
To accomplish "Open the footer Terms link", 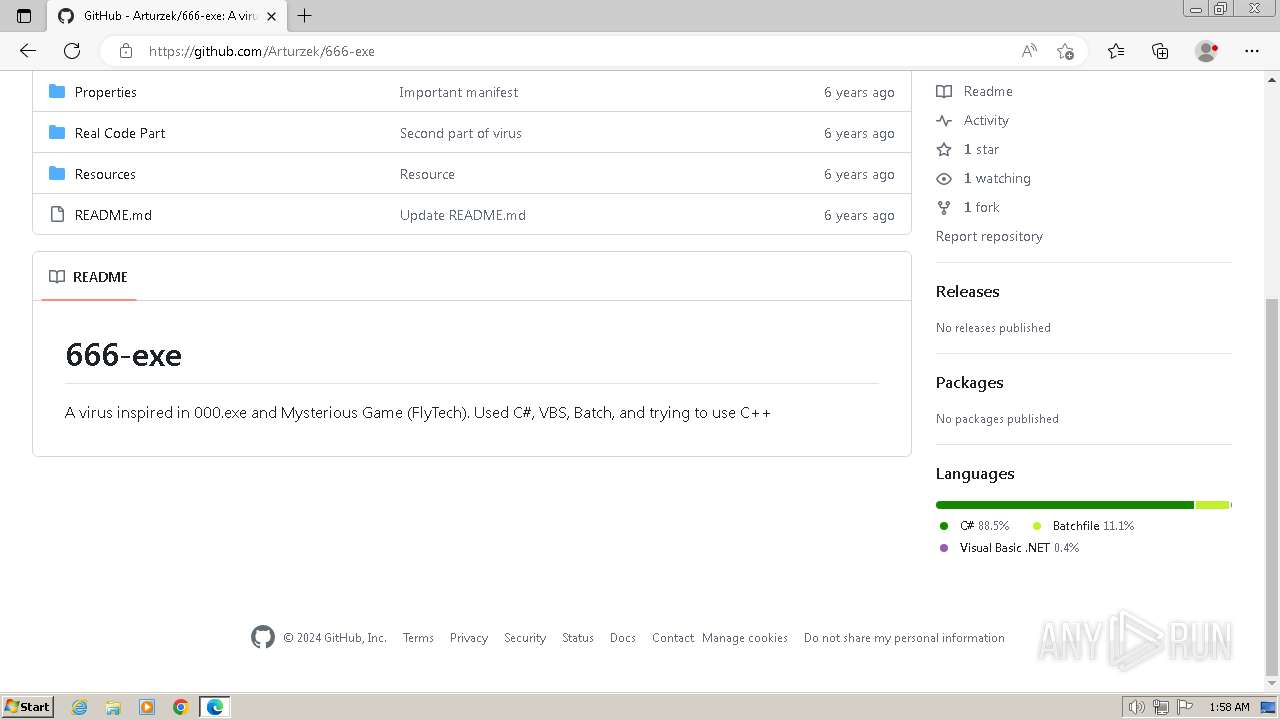I will (x=418, y=638).
